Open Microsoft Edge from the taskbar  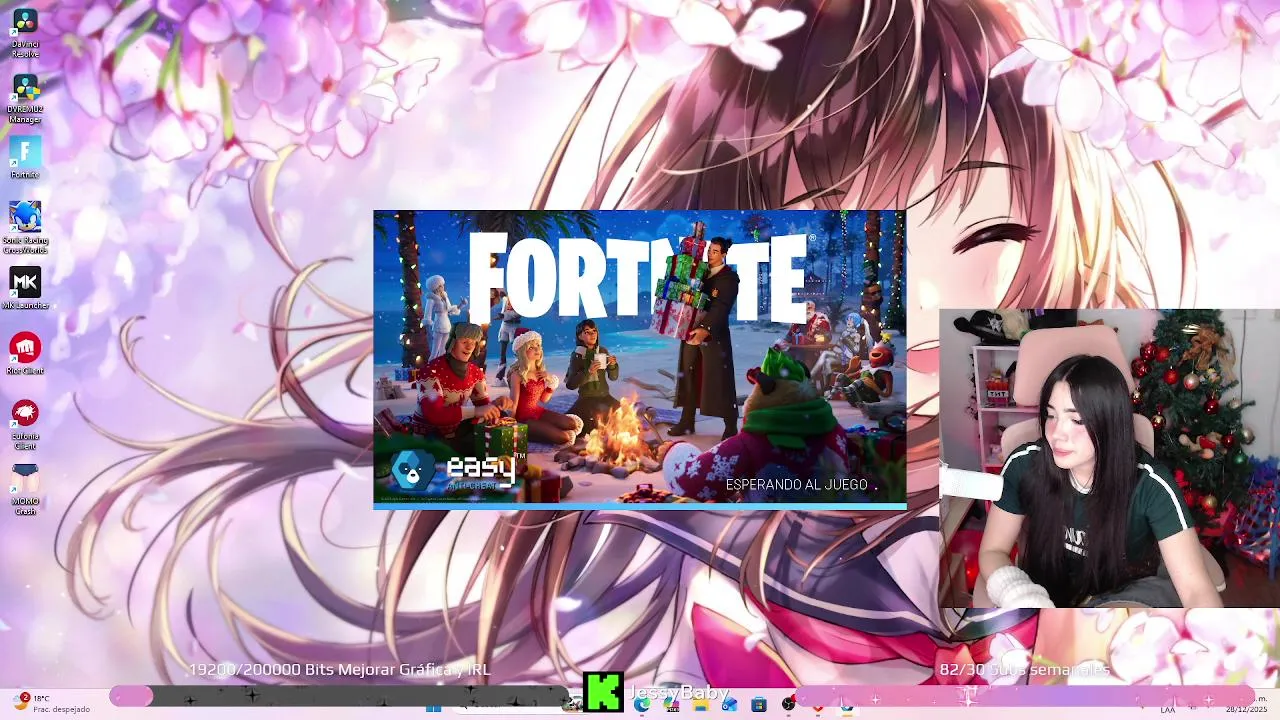642,704
